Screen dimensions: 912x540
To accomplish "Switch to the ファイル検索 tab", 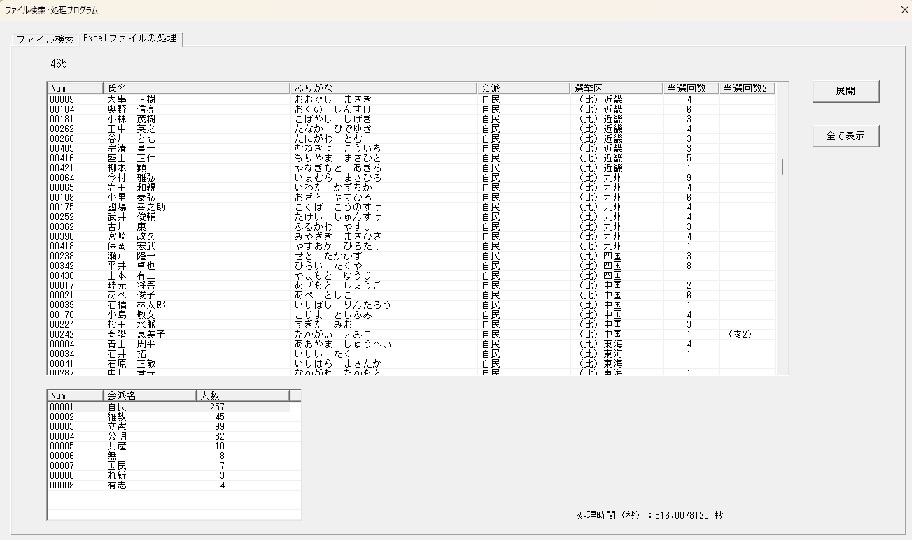I will [44, 39].
